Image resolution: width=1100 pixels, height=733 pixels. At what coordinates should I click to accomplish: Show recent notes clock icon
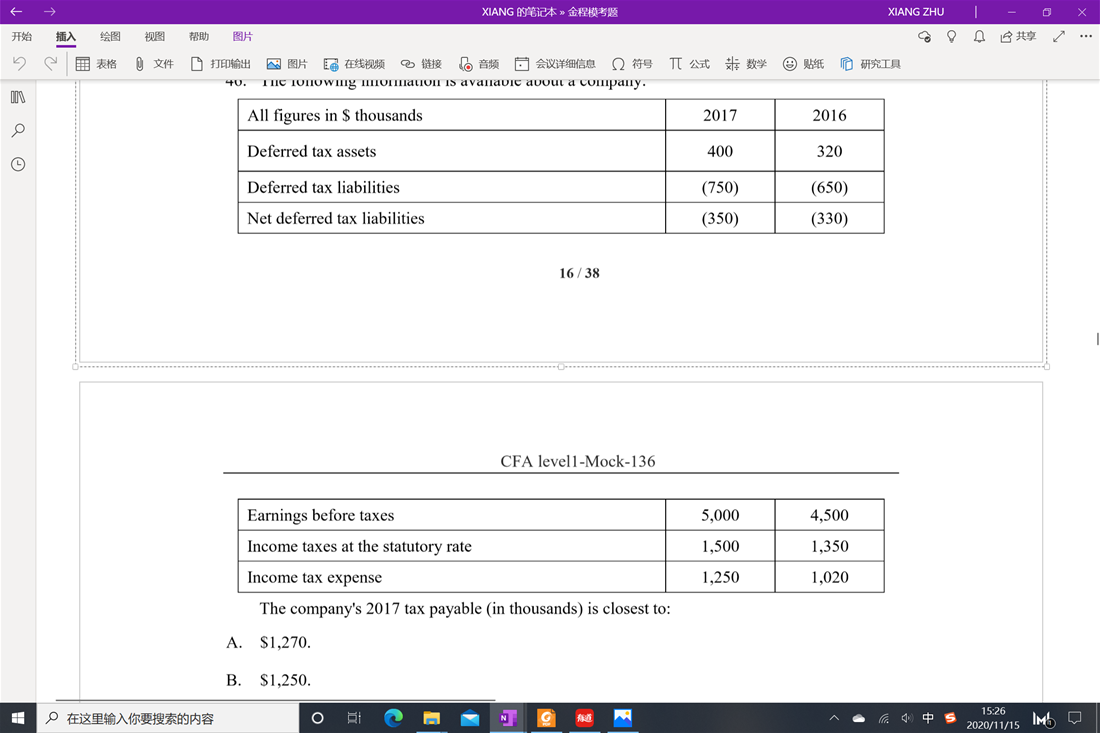[18, 164]
